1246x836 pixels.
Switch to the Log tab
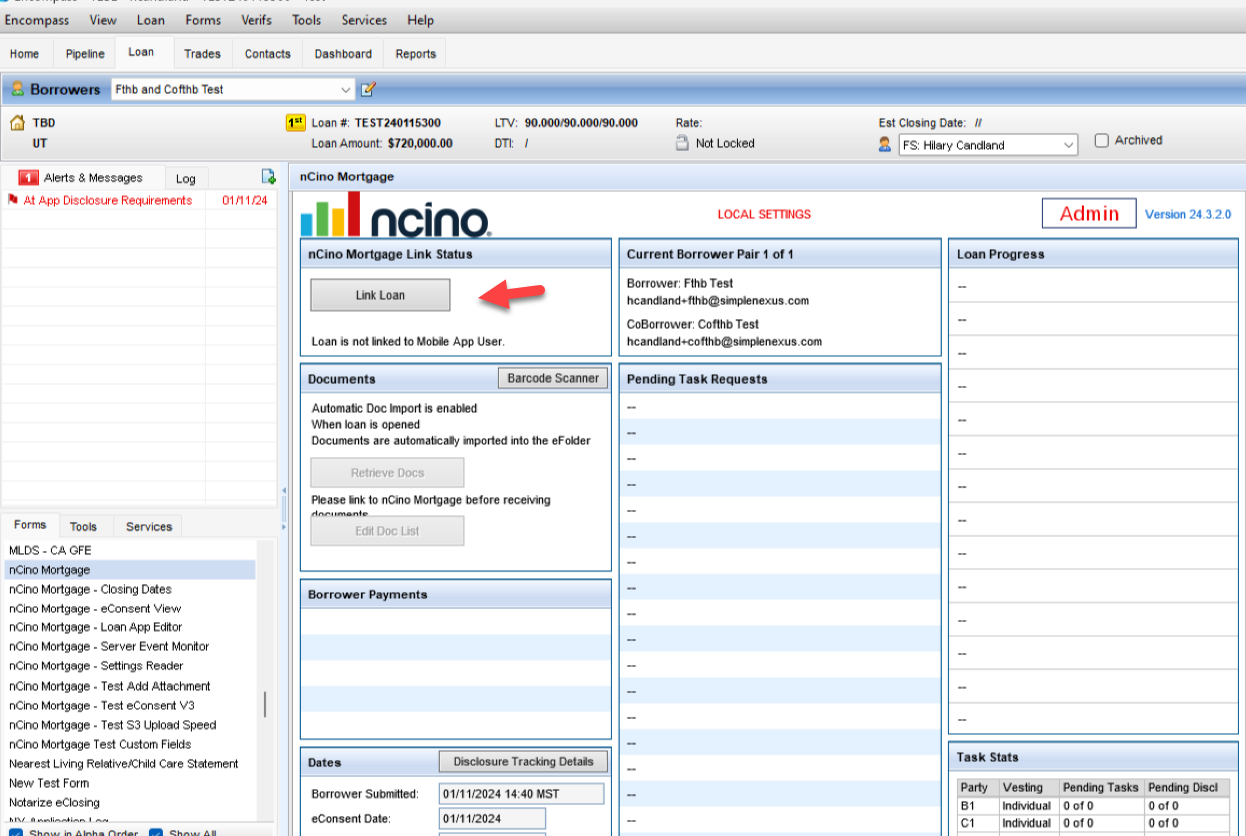(x=186, y=179)
